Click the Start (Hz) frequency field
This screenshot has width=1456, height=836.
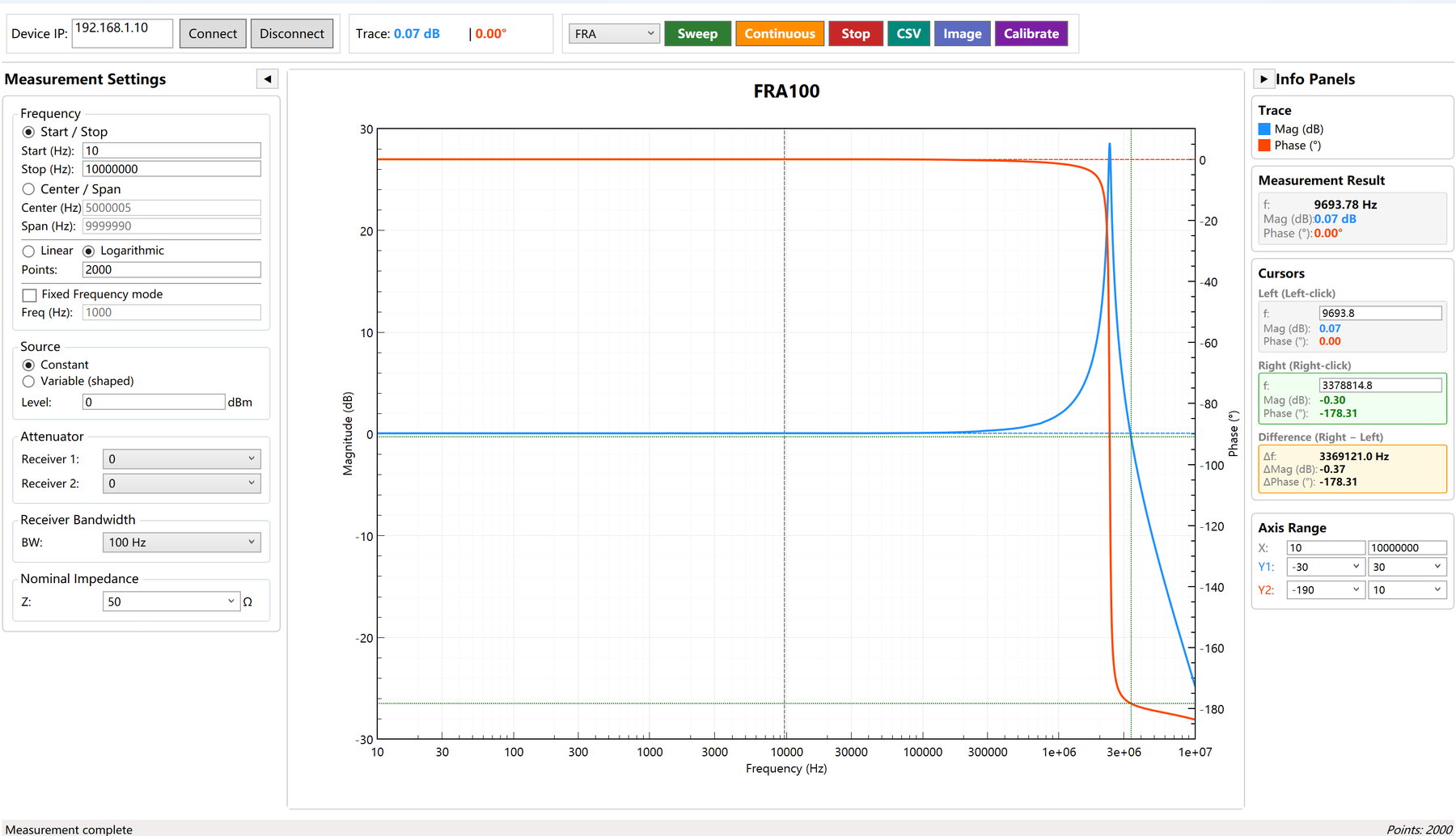(x=171, y=150)
